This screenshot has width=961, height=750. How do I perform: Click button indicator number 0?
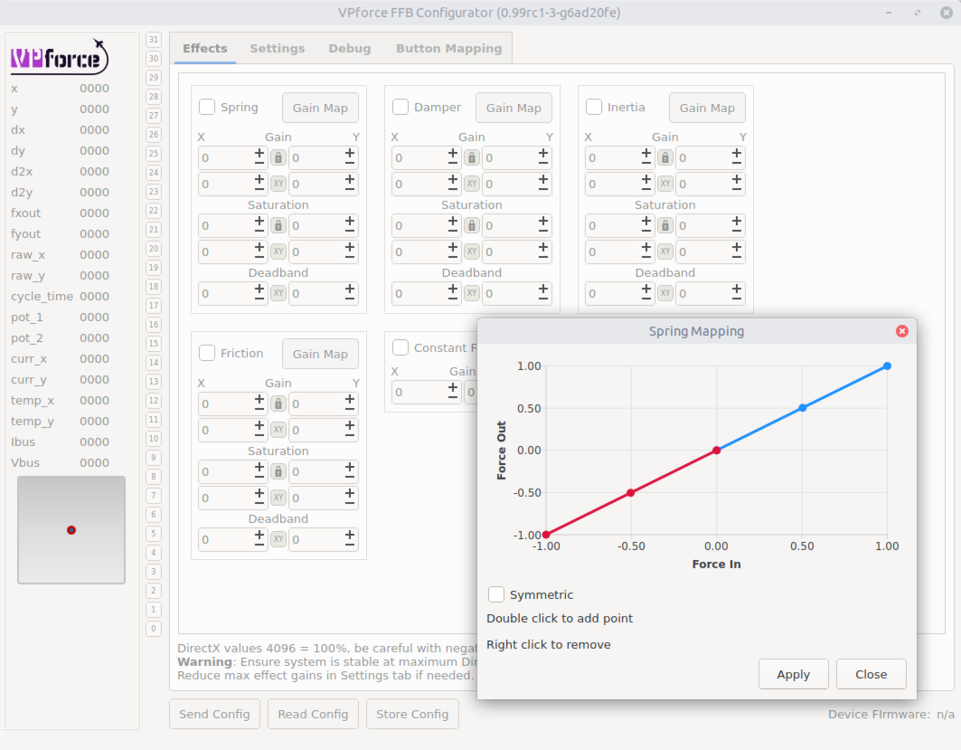(153, 628)
